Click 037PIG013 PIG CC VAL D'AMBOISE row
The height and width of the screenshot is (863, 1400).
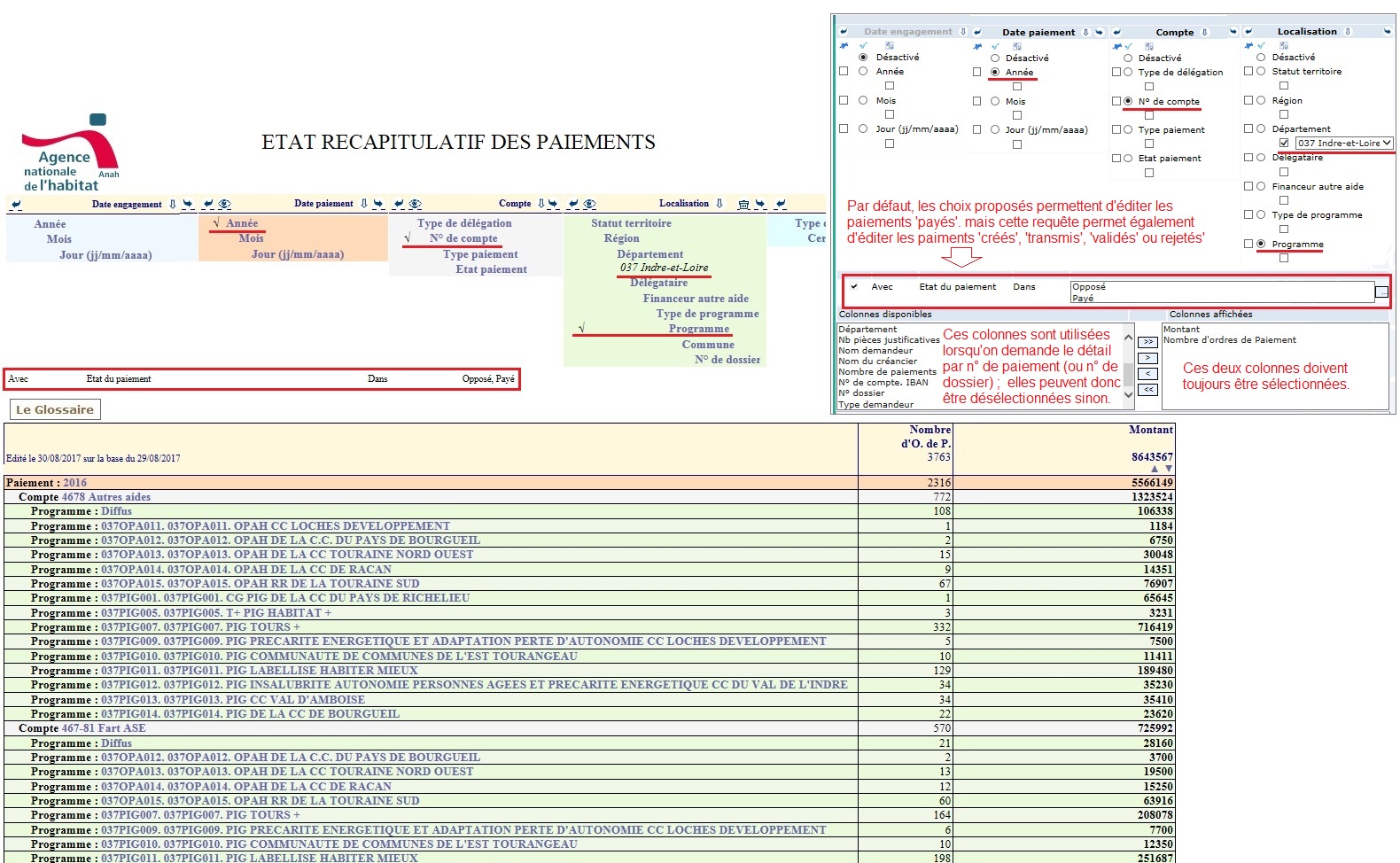point(589,700)
